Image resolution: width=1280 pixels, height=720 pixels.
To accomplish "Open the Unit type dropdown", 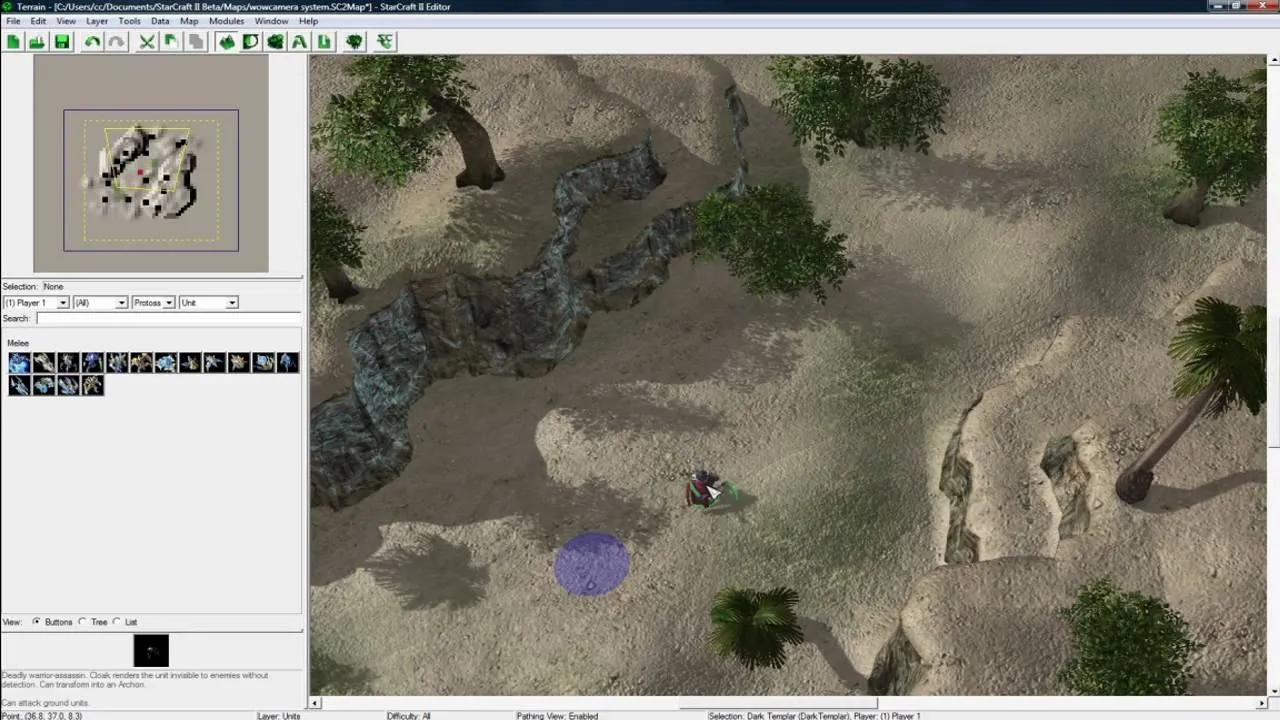I will [208, 303].
